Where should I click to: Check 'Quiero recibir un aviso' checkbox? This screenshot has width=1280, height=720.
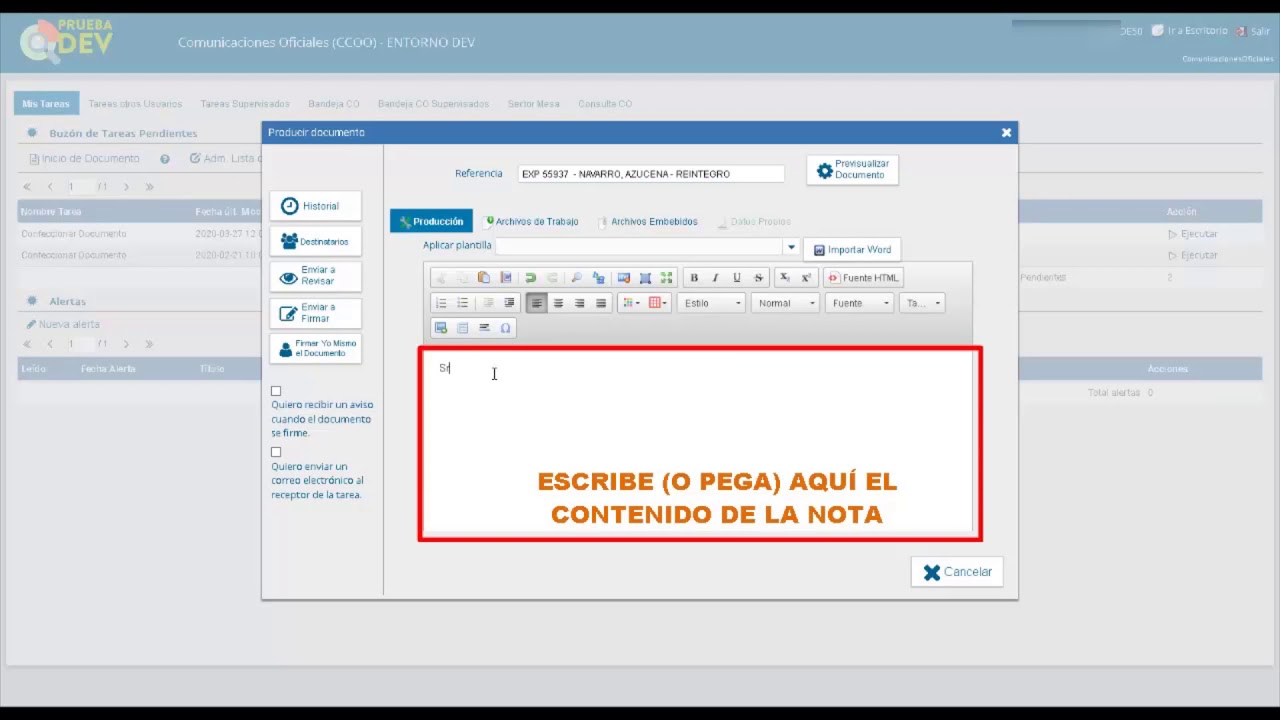276,391
